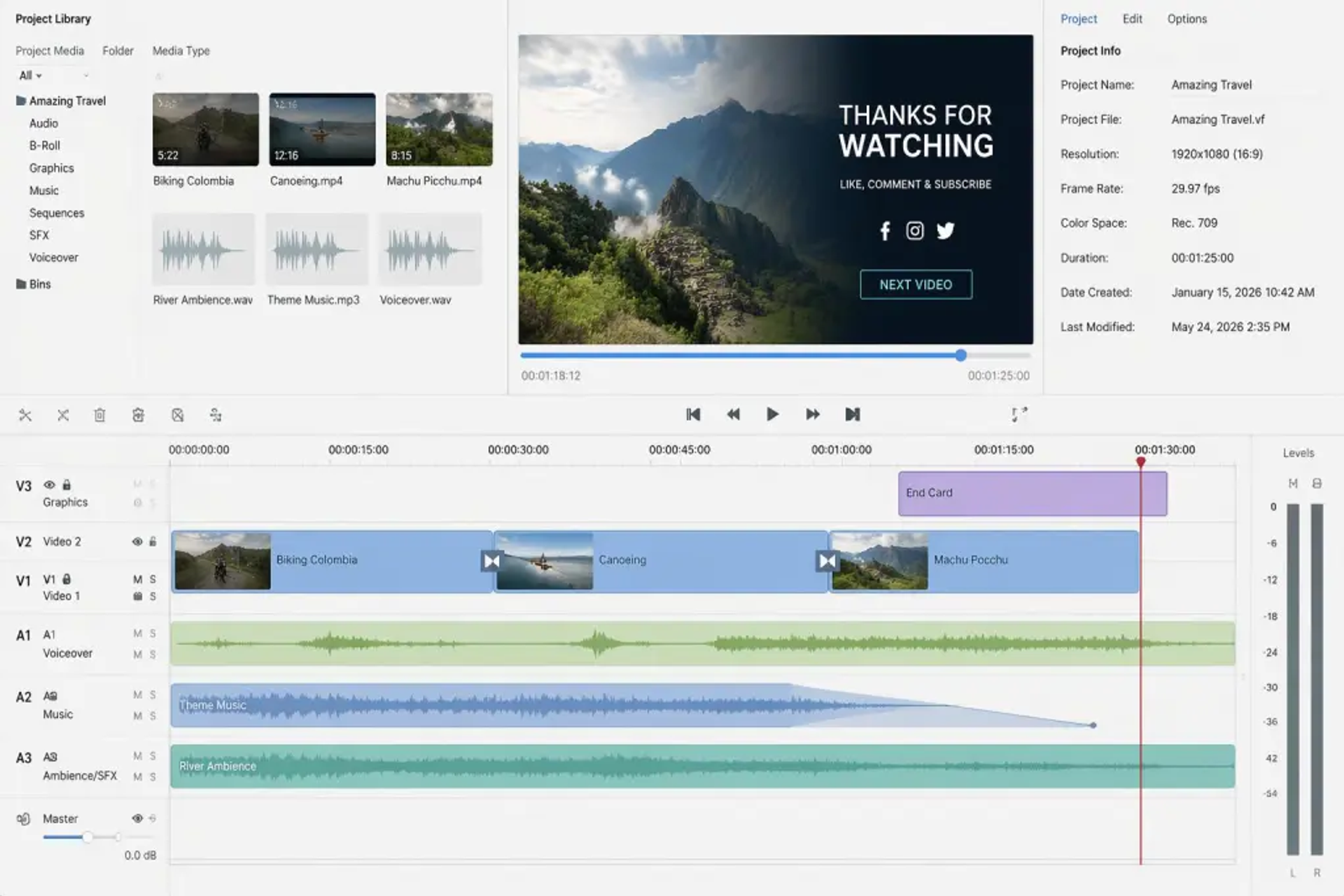
Task: Click the crossed-out clip icon in timeline toolbar
Action: pyautogui.click(x=177, y=415)
